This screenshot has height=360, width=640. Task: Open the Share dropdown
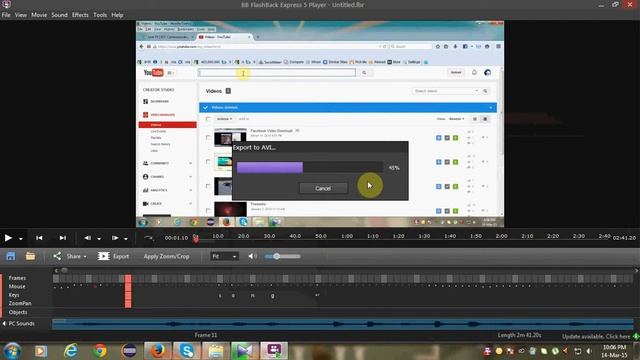(x=70, y=256)
